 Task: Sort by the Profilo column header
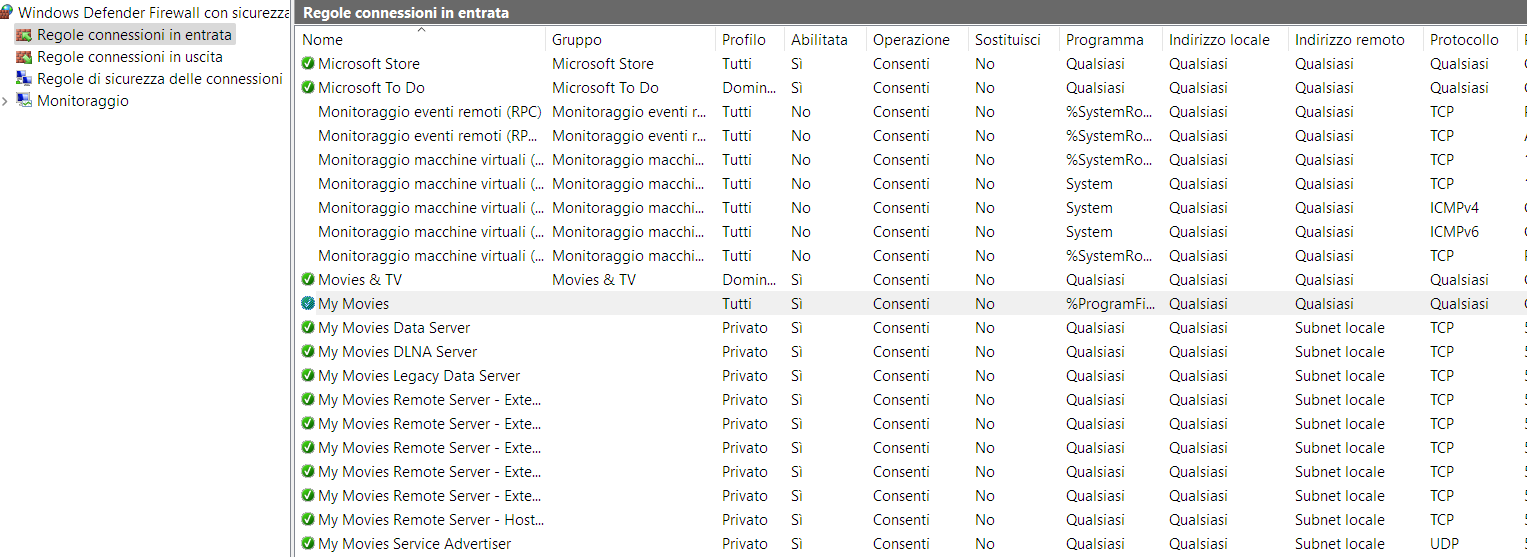(x=750, y=40)
